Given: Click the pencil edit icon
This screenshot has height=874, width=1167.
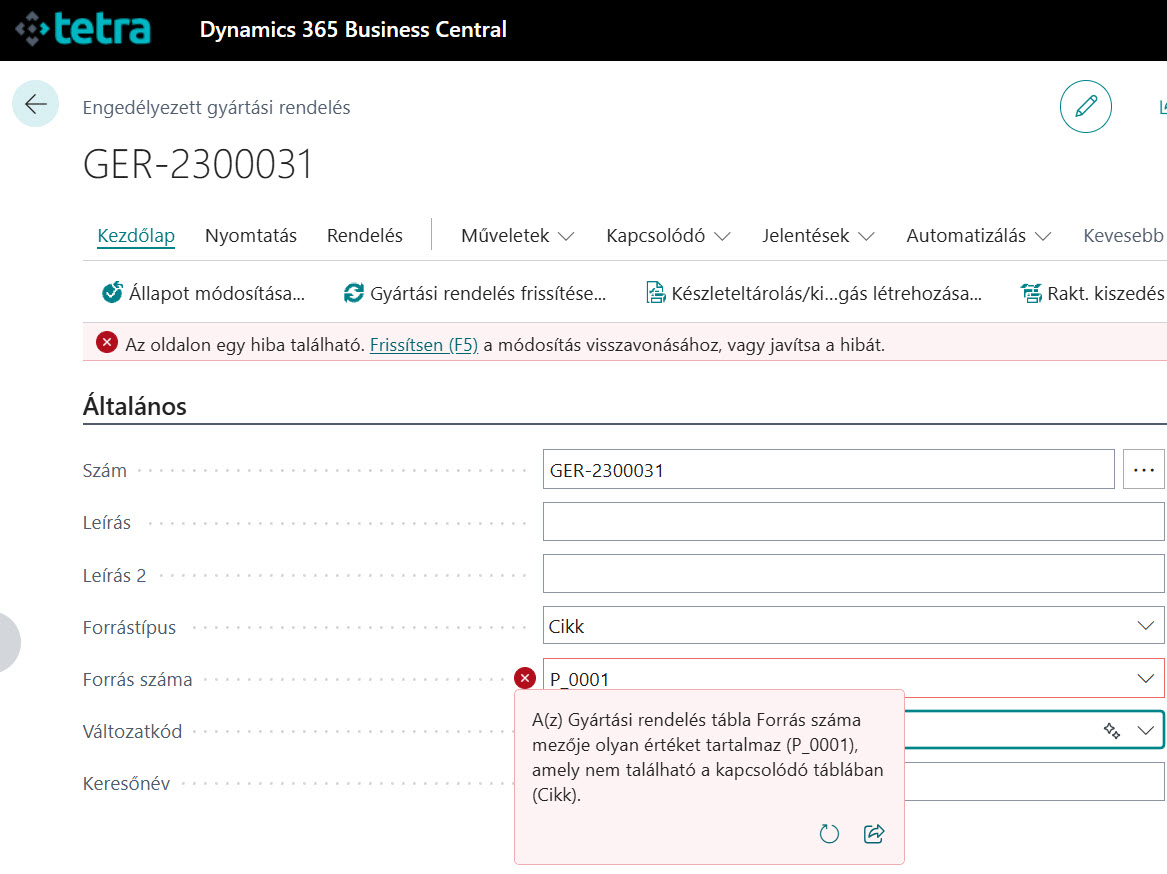Looking at the screenshot, I should pos(1085,107).
